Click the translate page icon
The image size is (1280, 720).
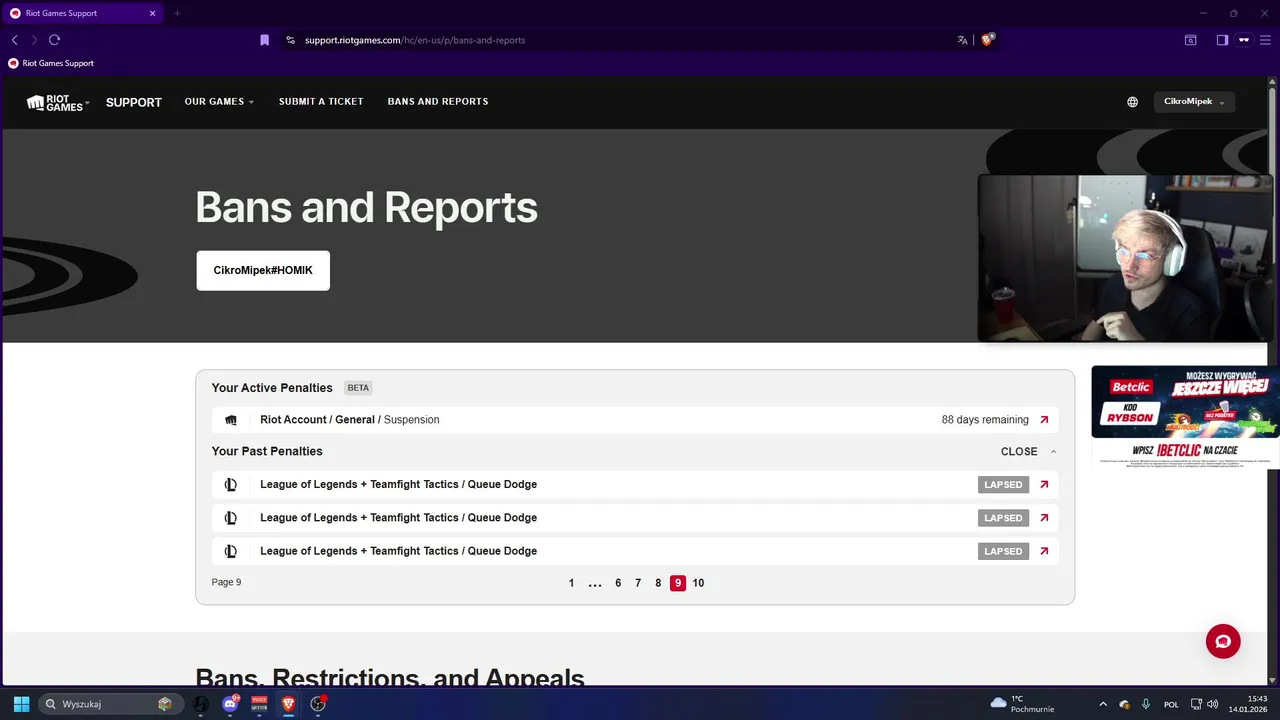click(x=962, y=40)
